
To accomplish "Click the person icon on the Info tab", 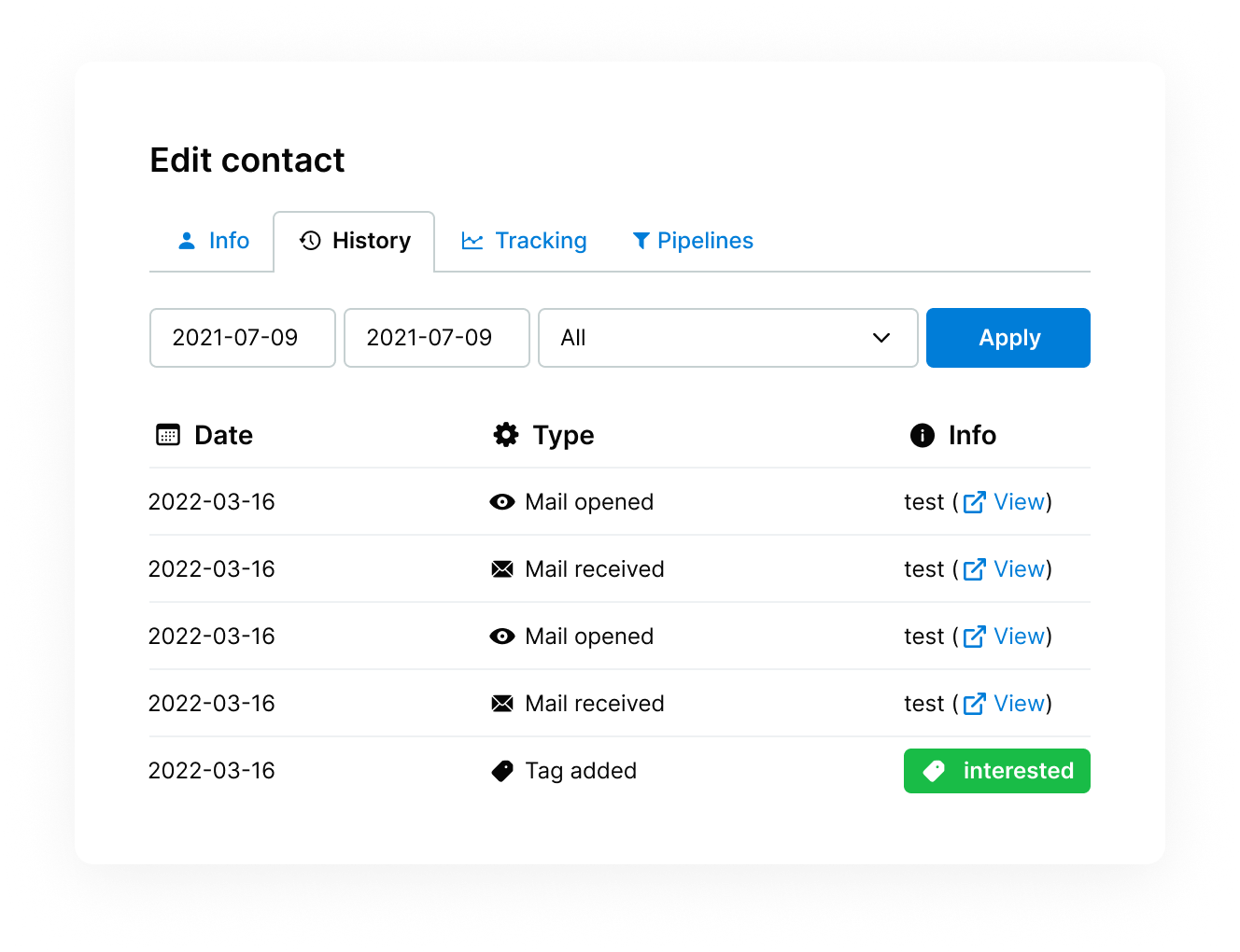I will point(187,241).
